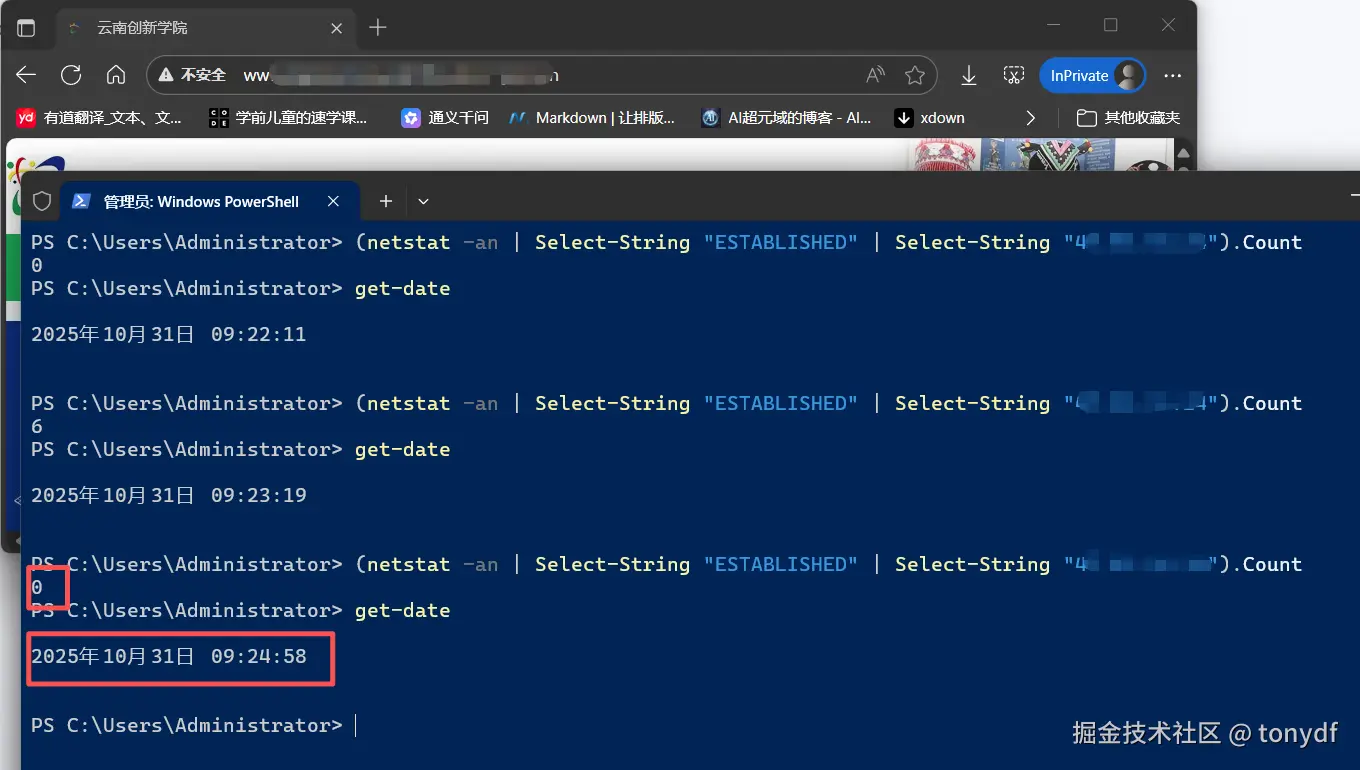The width and height of the screenshot is (1360, 770).
Task: Open browser settings and more menu
Action: click(1173, 75)
